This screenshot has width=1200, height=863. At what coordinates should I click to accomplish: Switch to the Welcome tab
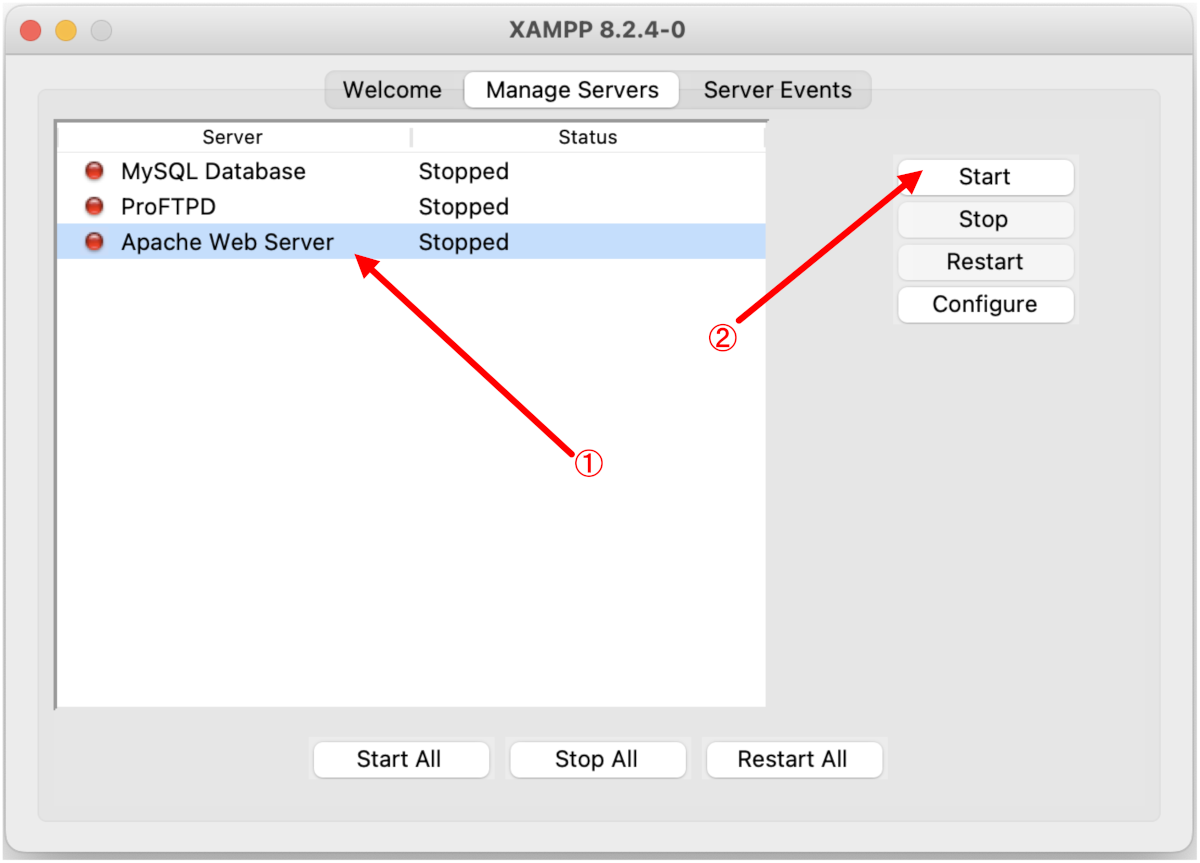tap(392, 90)
